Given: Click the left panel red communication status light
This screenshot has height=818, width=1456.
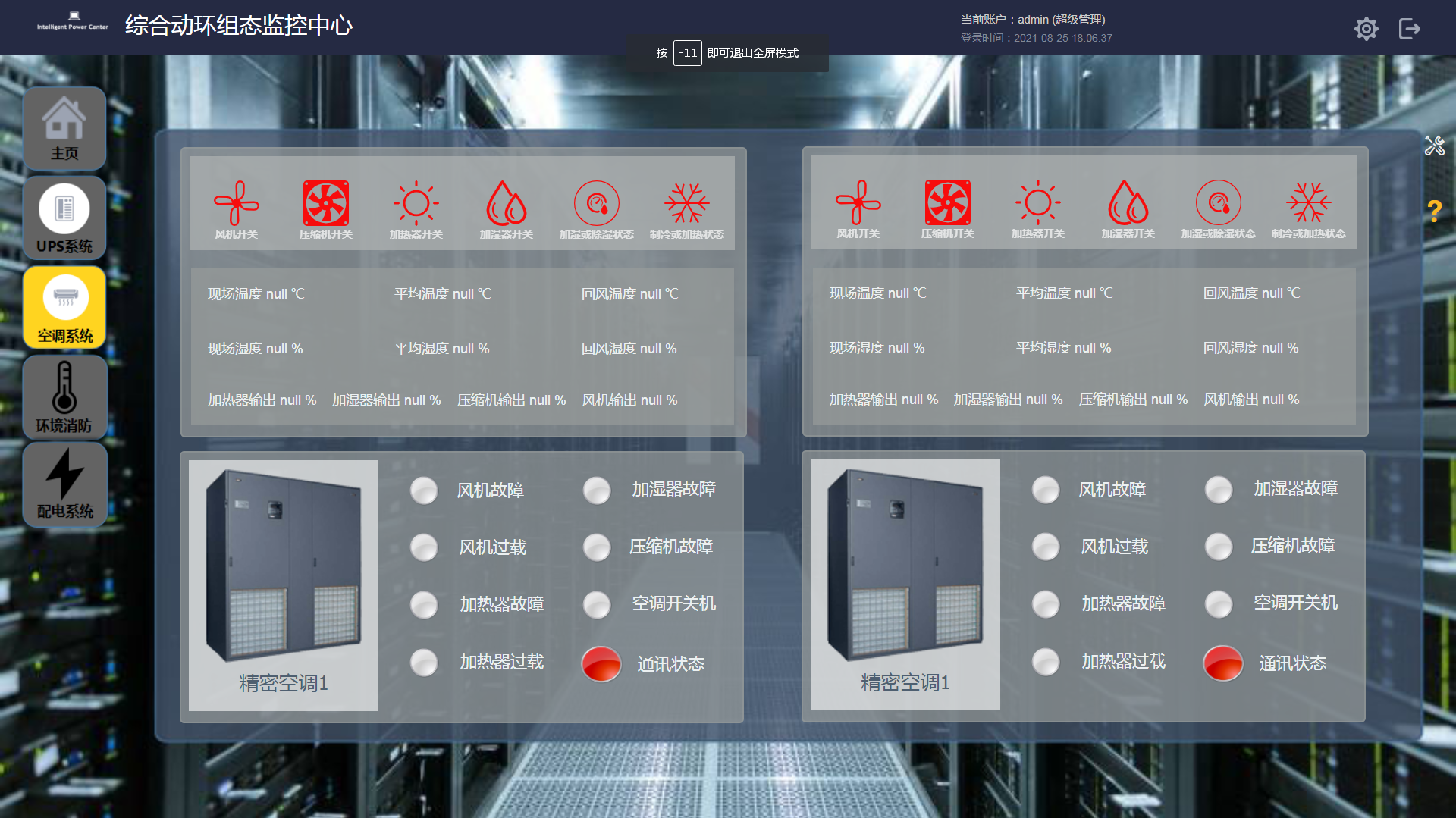Looking at the screenshot, I should 601,663.
